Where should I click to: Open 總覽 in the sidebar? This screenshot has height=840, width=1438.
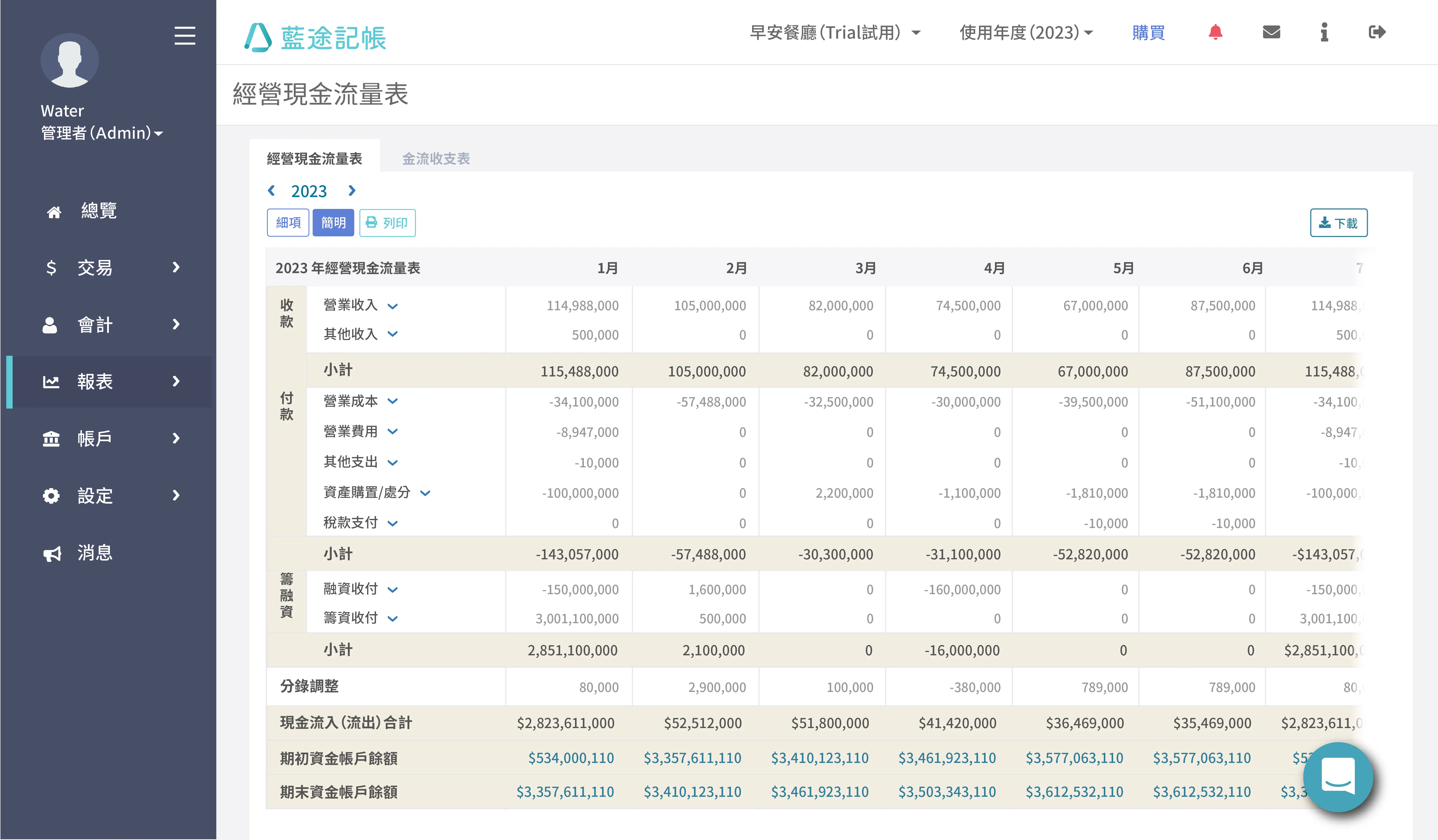98,211
